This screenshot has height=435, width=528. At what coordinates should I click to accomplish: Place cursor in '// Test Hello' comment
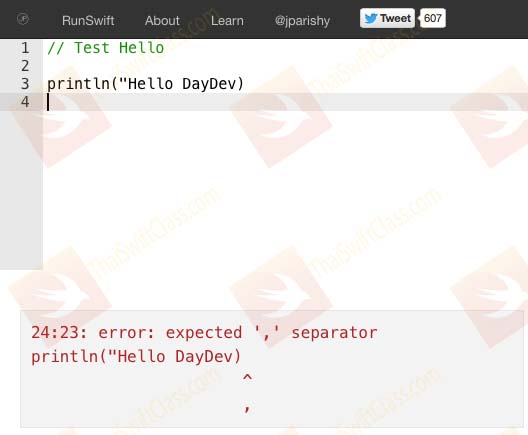coord(106,48)
